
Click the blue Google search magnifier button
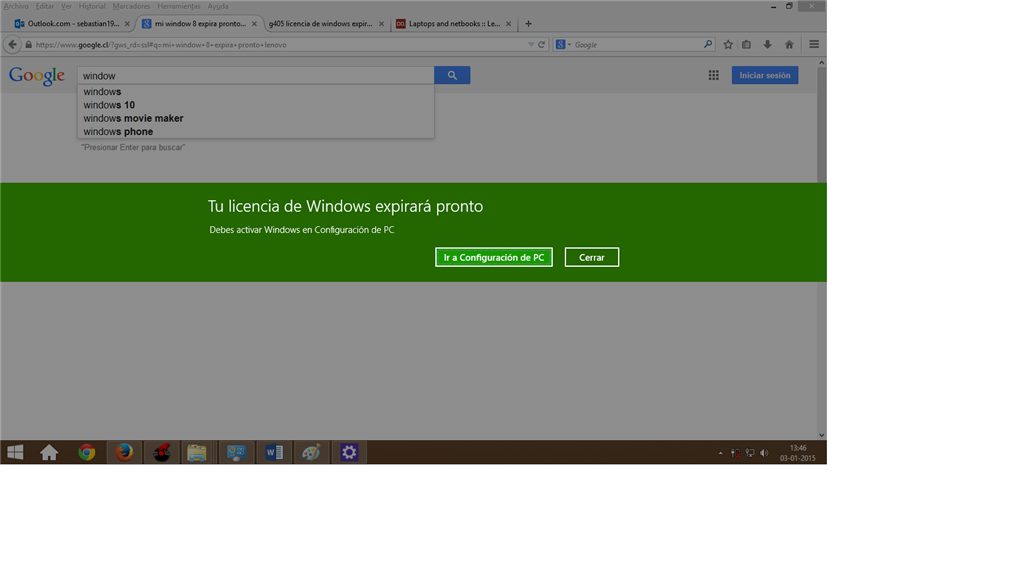[x=452, y=75]
